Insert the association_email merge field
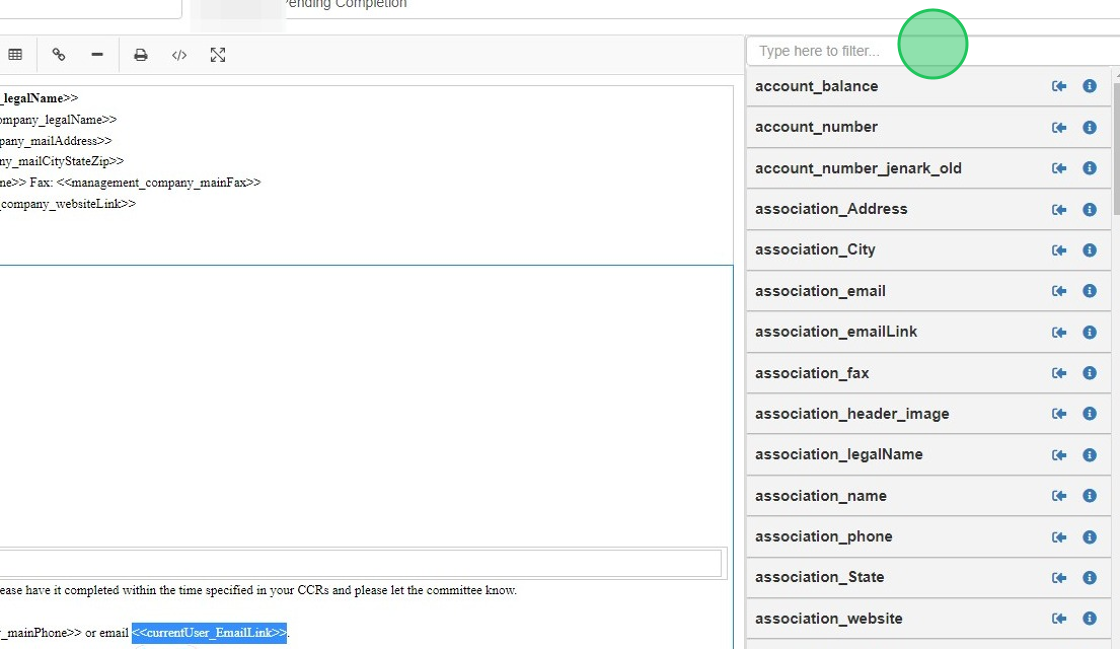This screenshot has width=1120, height=649. (1059, 291)
